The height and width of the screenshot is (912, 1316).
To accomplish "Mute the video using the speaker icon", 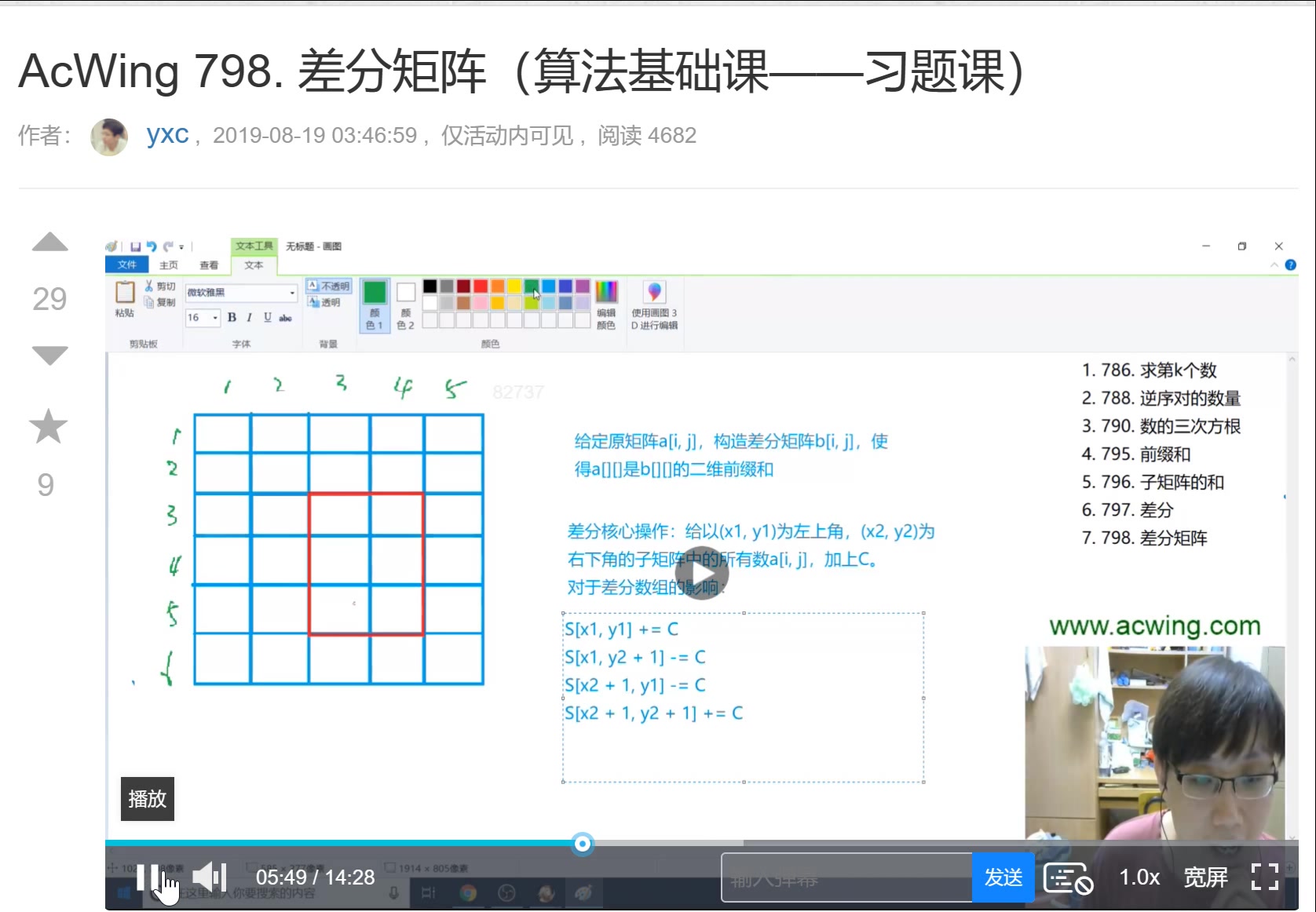I will 209,877.
